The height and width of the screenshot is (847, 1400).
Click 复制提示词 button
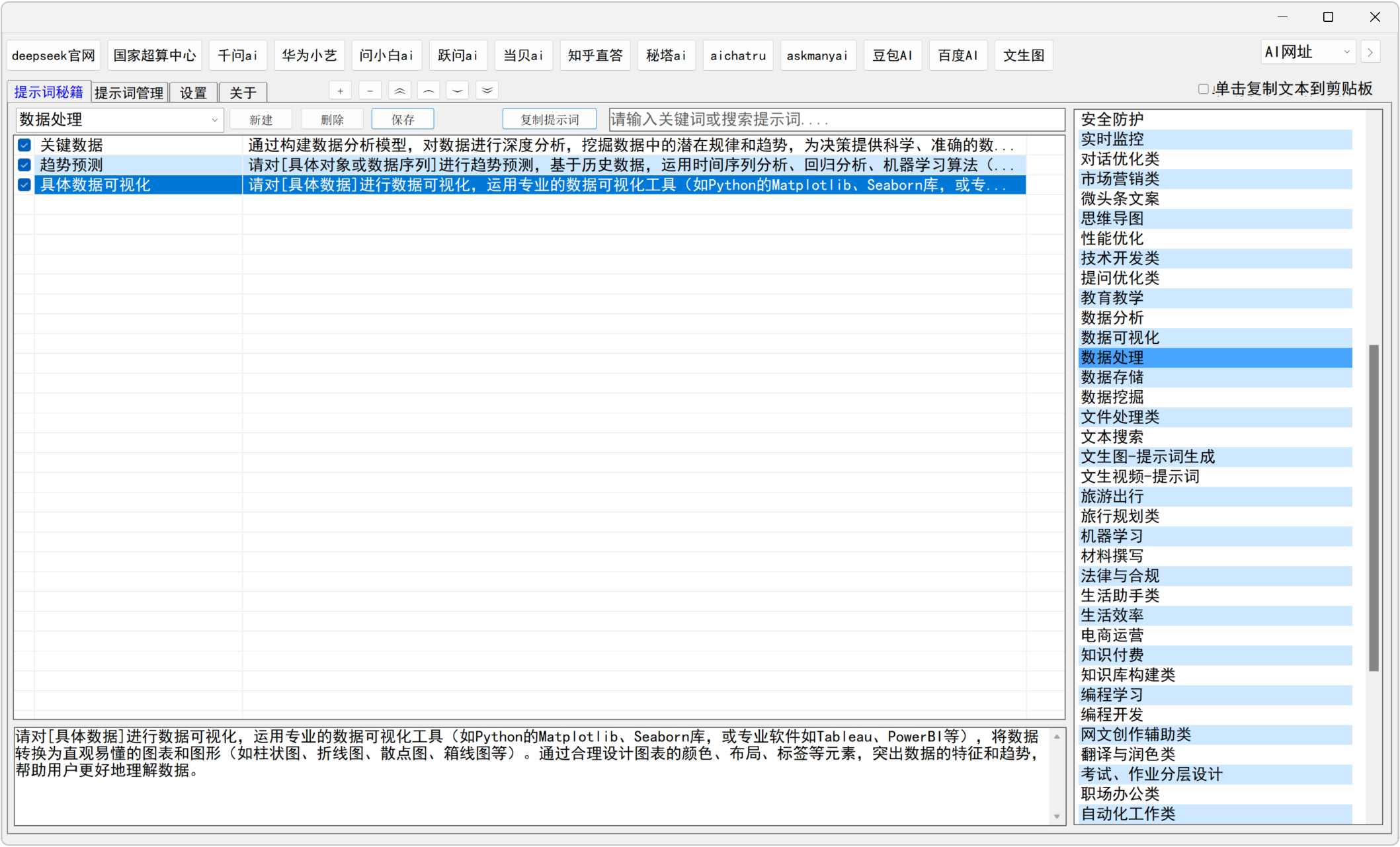(550, 120)
